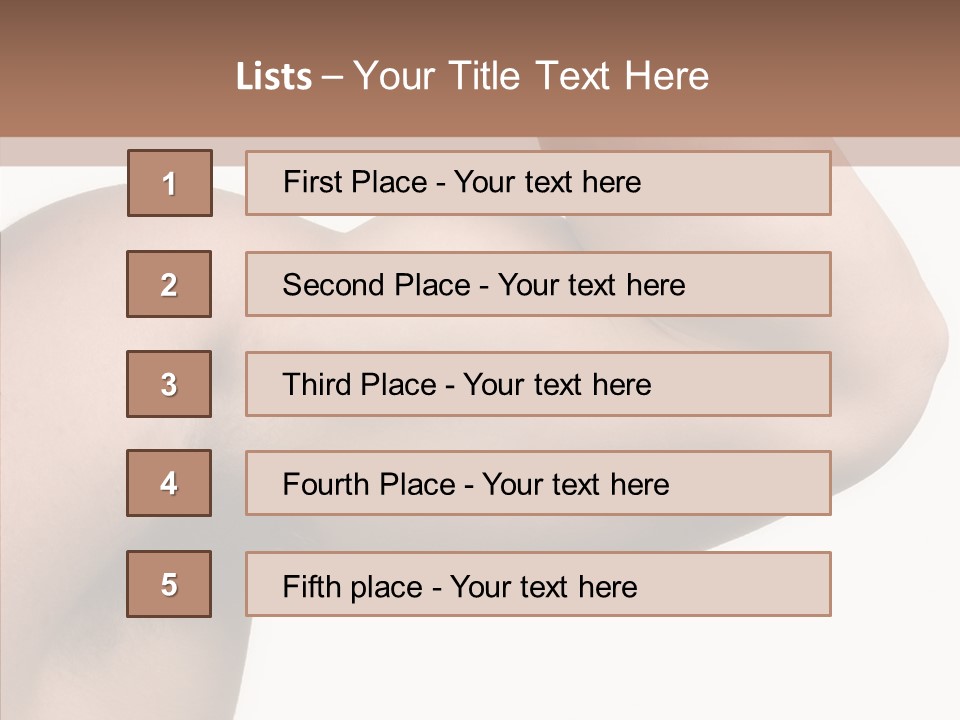
Task: Select the number 4 box
Action: [169, 484]
